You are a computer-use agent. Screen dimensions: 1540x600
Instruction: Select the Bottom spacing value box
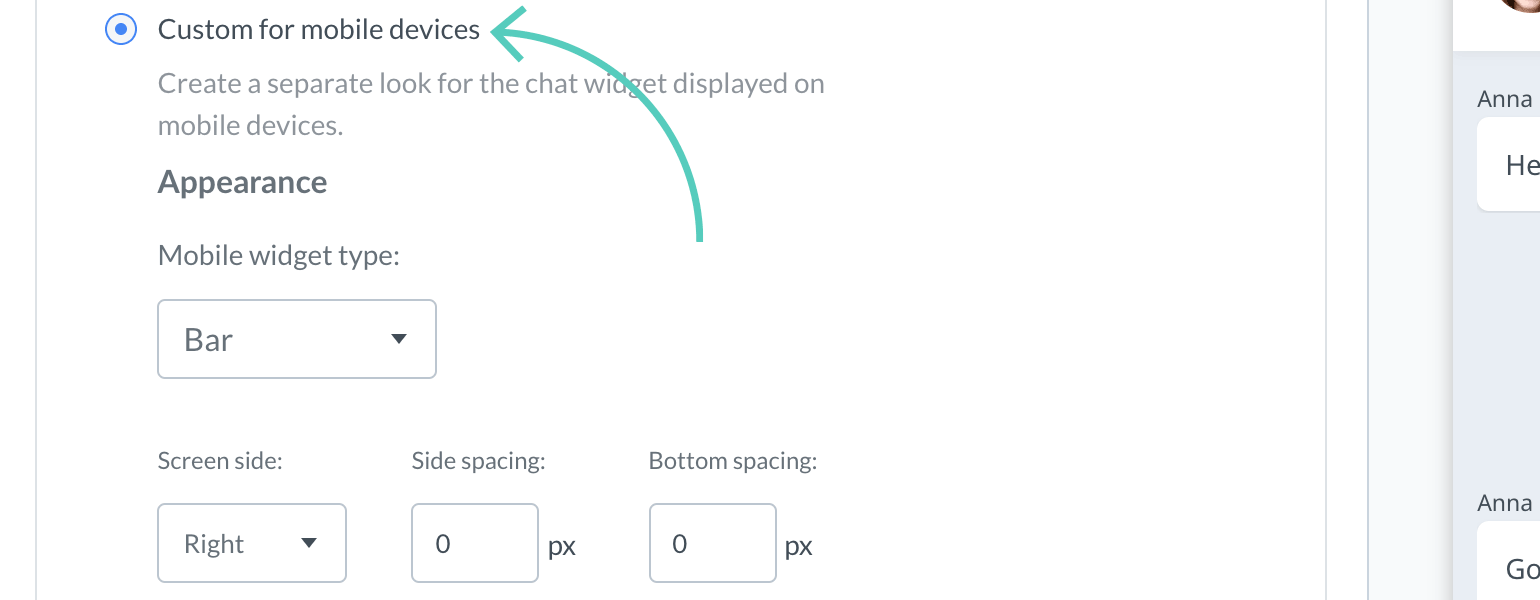(x=712, y=542)
